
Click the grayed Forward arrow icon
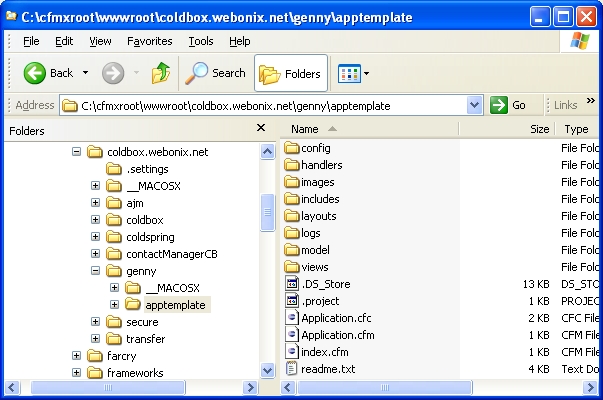[x=113, y=73]
